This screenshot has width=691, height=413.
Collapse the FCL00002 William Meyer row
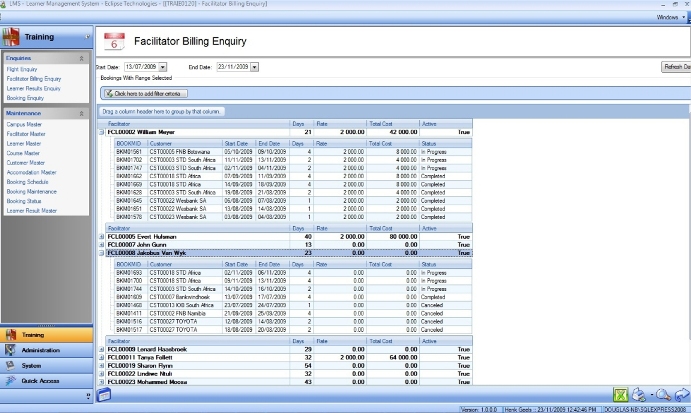tap(100, 131)
